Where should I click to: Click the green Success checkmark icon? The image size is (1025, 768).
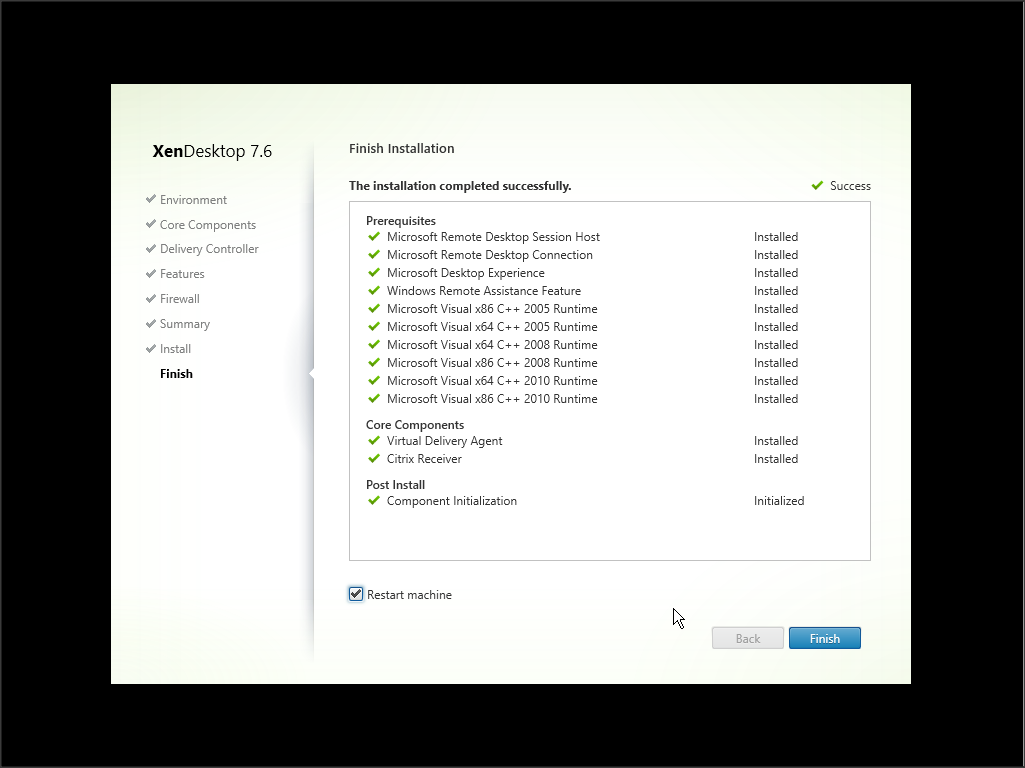(x=818, y=186)
